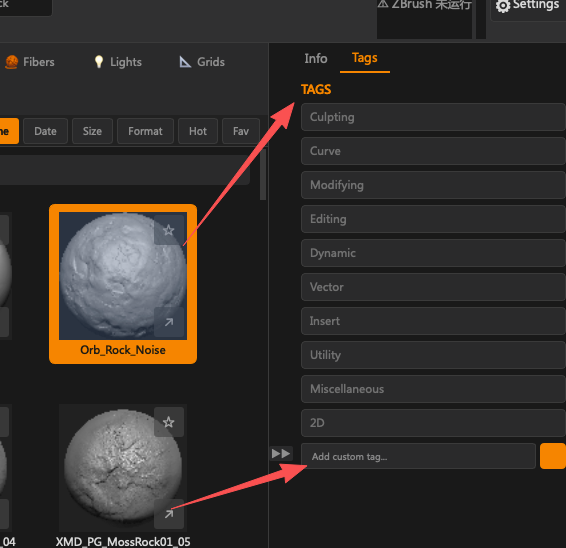Focus the Add custom tag field

coord(418,456)
